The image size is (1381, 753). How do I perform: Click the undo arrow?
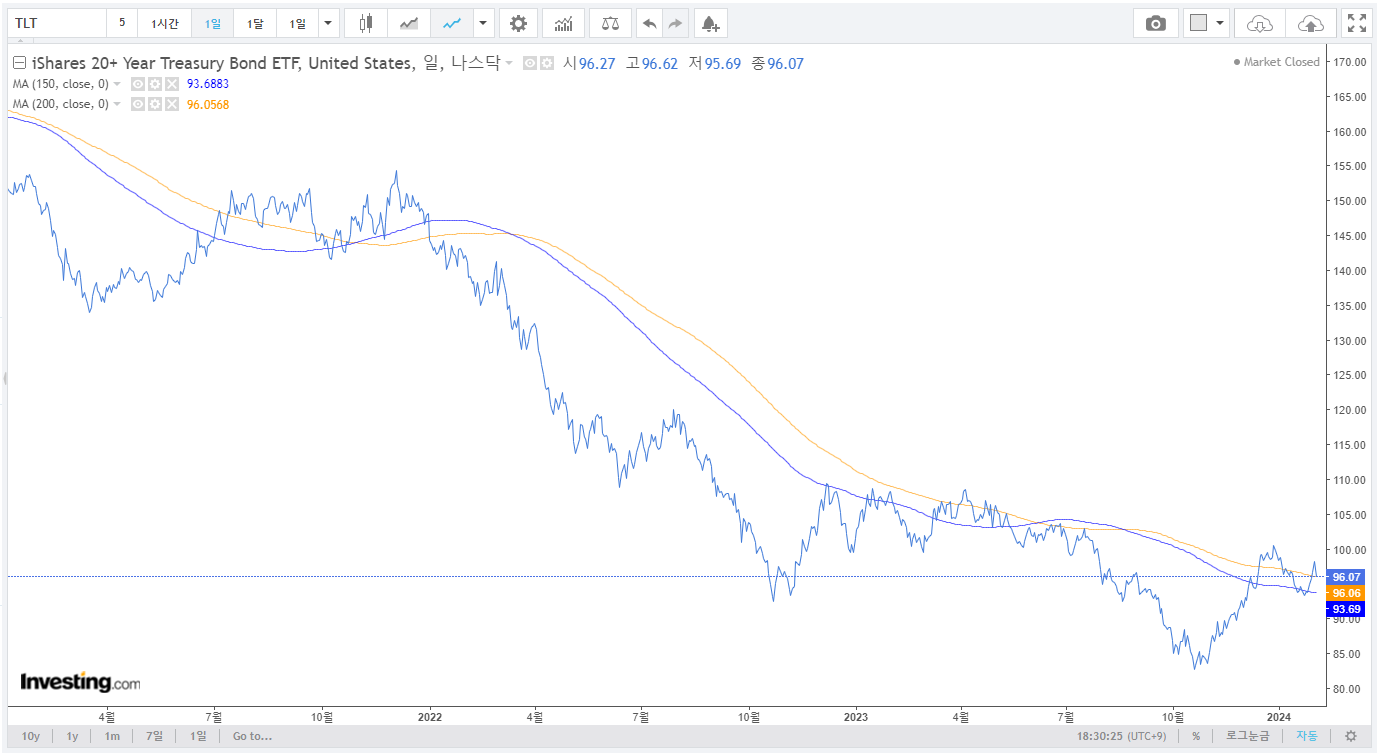pos(649,23)
